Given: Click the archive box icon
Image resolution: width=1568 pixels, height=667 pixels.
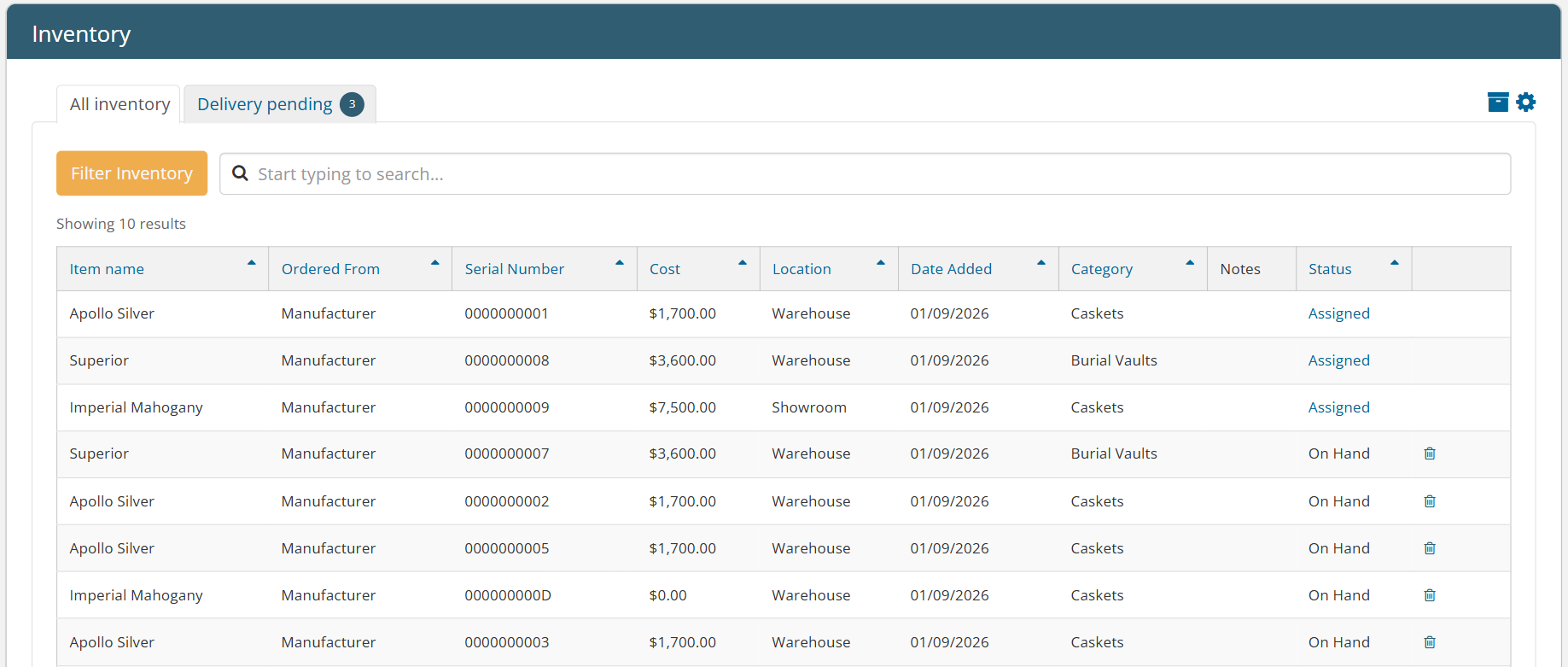Looking at the screenshot, I should (1497, 102).
